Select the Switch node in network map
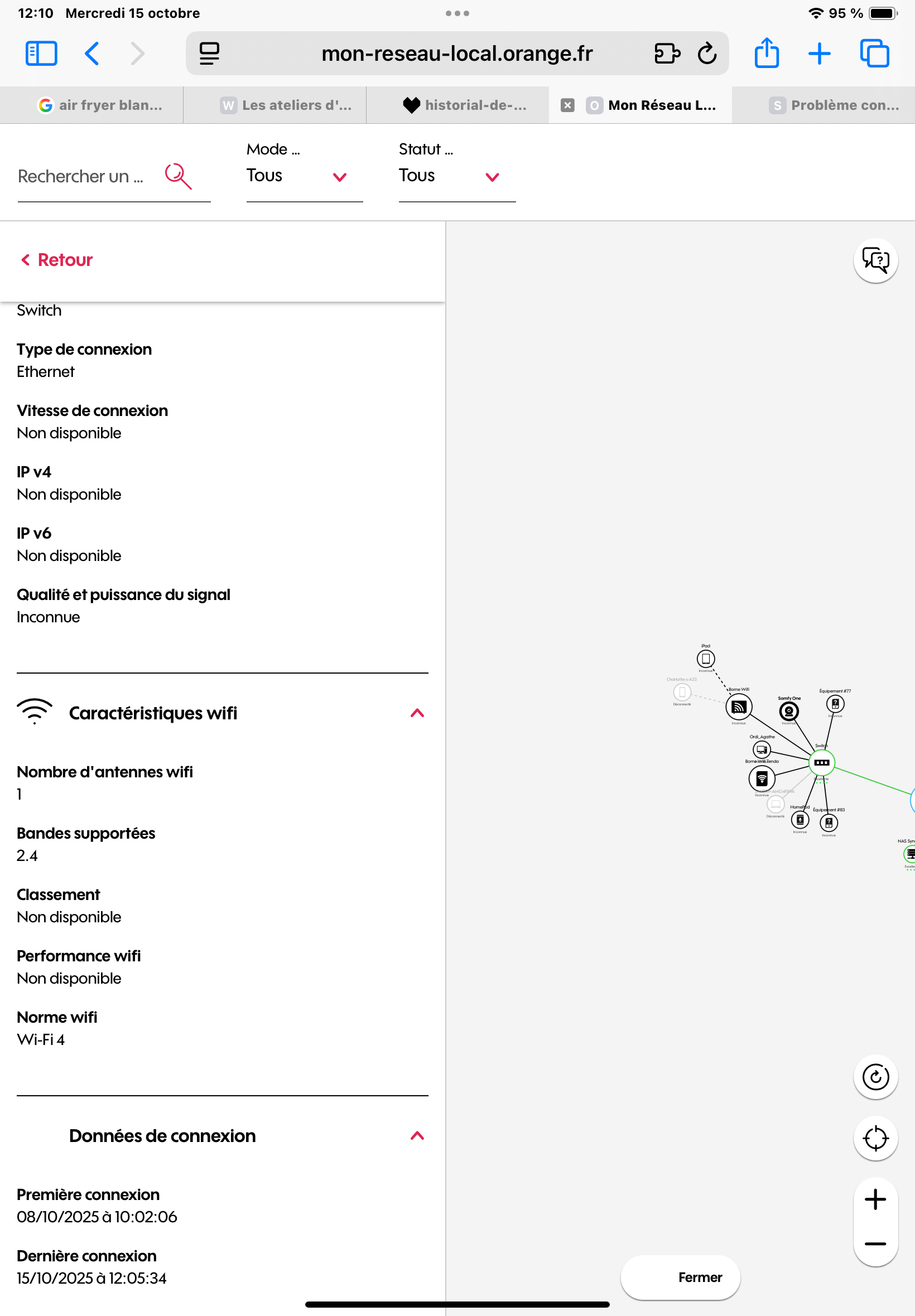 821,763
